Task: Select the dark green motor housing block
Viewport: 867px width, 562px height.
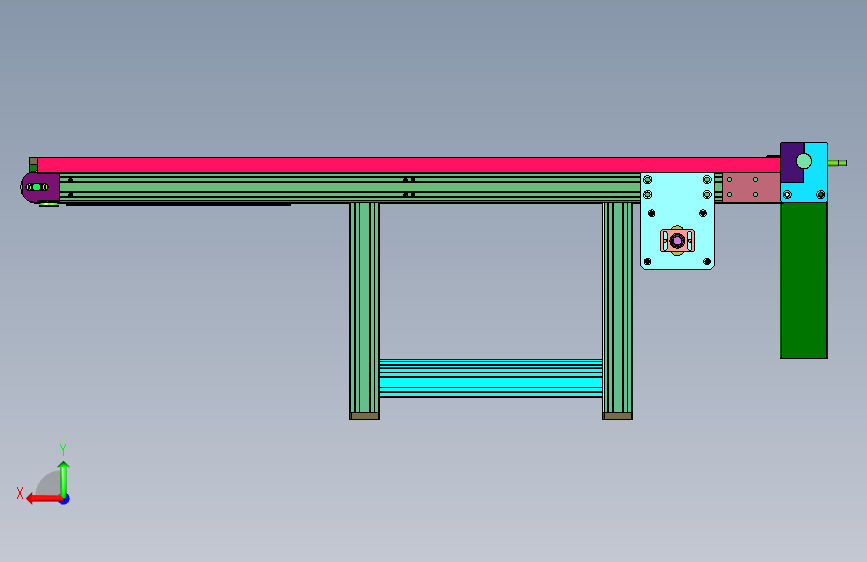Action: pyautogui.click(x=804, y=280)
